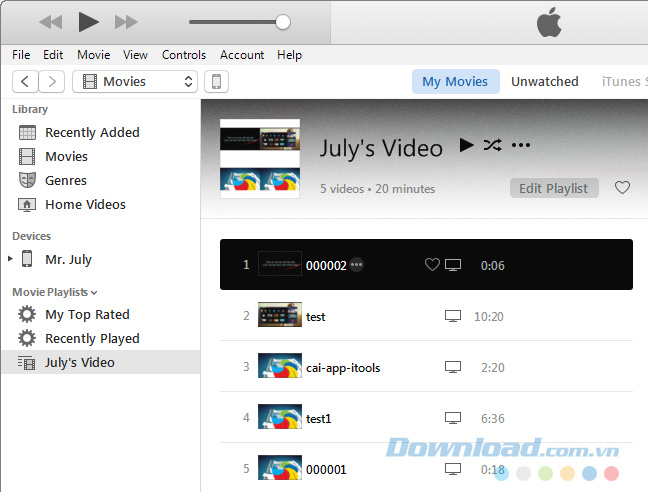
Task: Click the monitor icon for 000001
Action: coord(453,469)
